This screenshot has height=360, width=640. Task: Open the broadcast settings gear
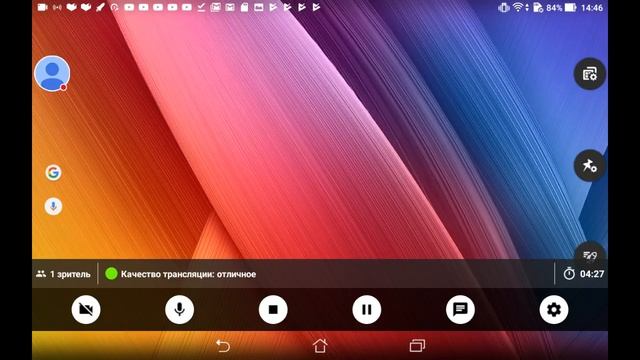pos(553,309)
